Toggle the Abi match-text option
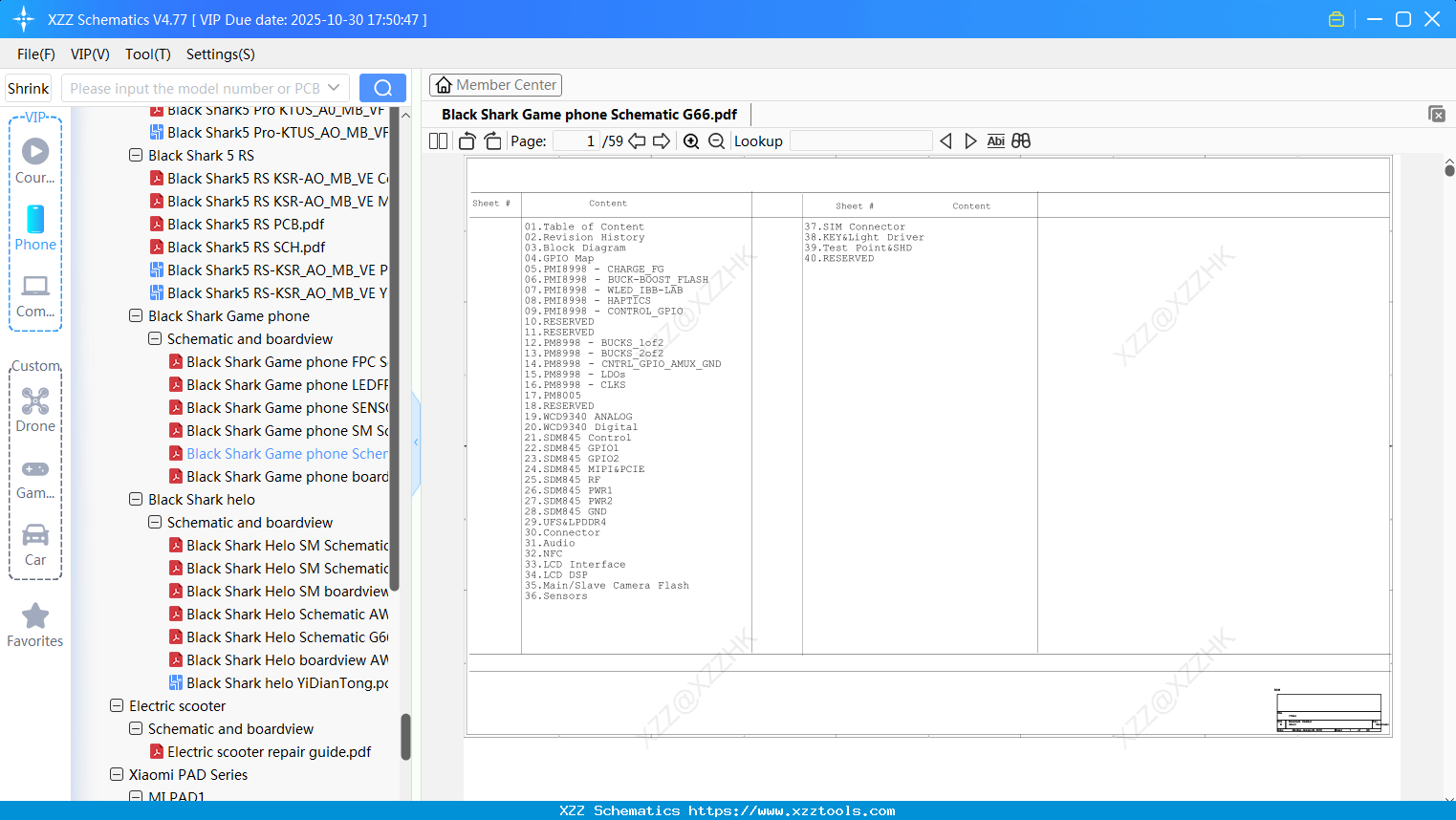This screenshot has height=820, width=1456. [x=995, y=141]
